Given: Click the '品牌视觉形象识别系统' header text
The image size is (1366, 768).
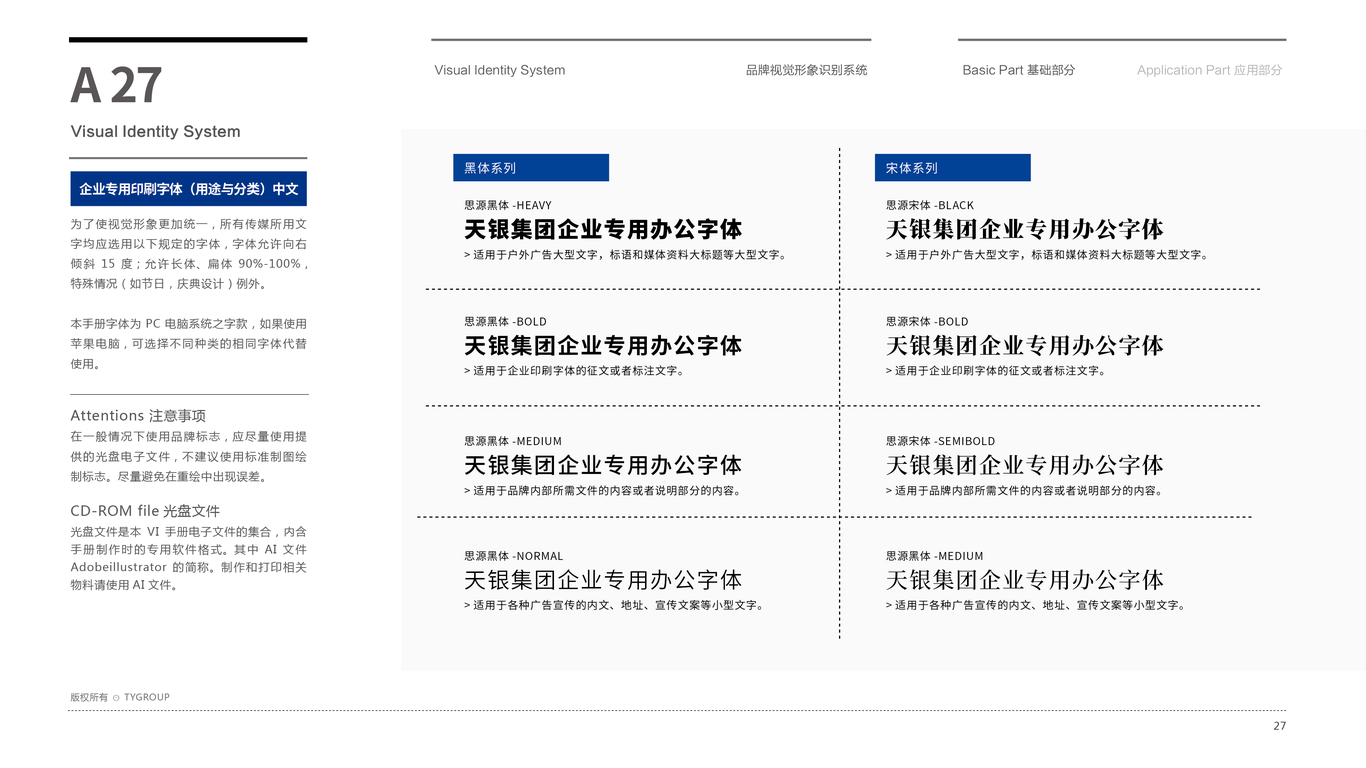Looking at the screenshot, I should [806, 70].
